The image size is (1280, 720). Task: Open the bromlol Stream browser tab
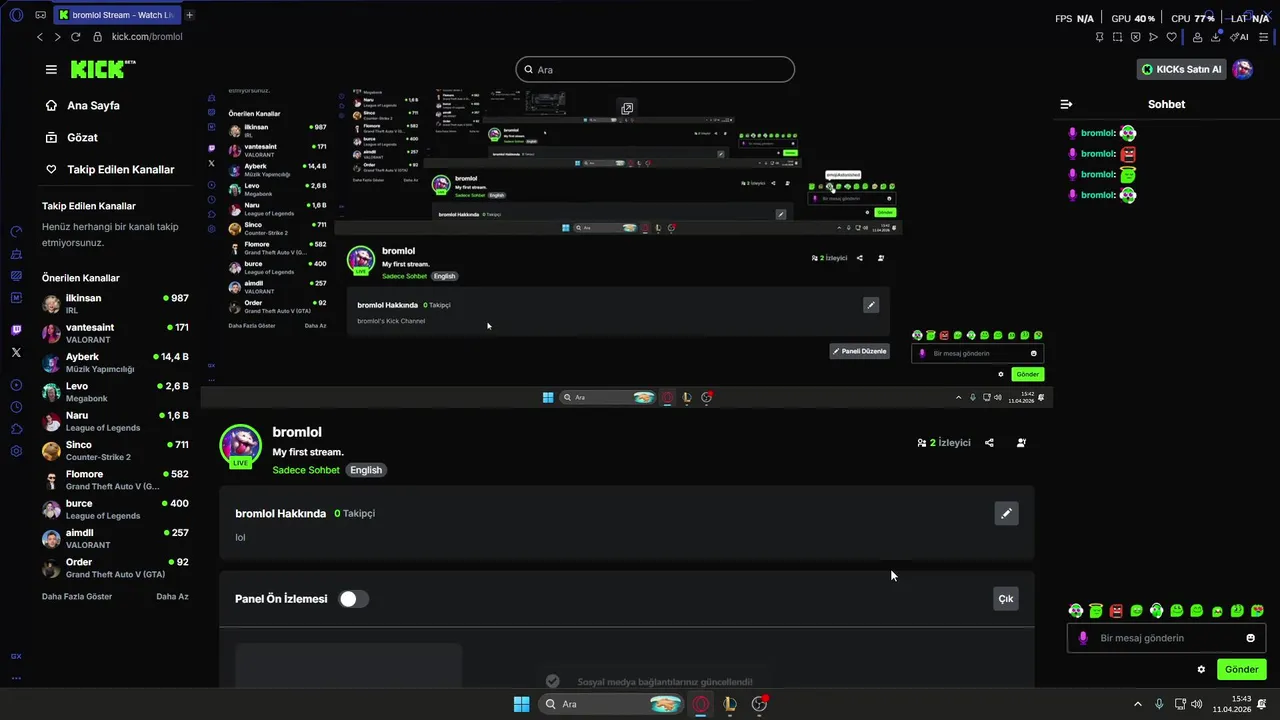tap(116, 14)
